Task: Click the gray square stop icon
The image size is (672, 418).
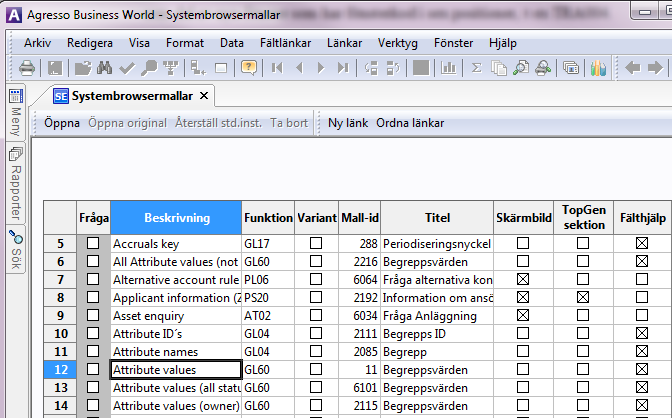Action: 421,68
